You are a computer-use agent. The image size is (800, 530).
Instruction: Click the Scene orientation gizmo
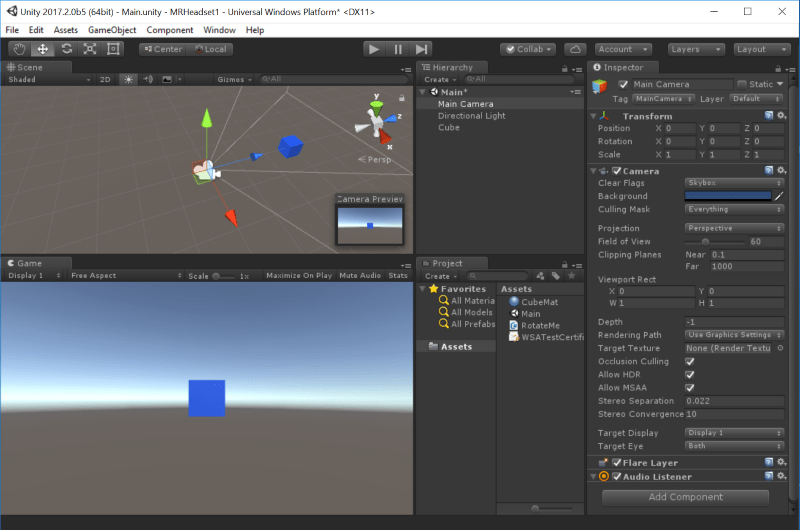[x=377, y=121]
